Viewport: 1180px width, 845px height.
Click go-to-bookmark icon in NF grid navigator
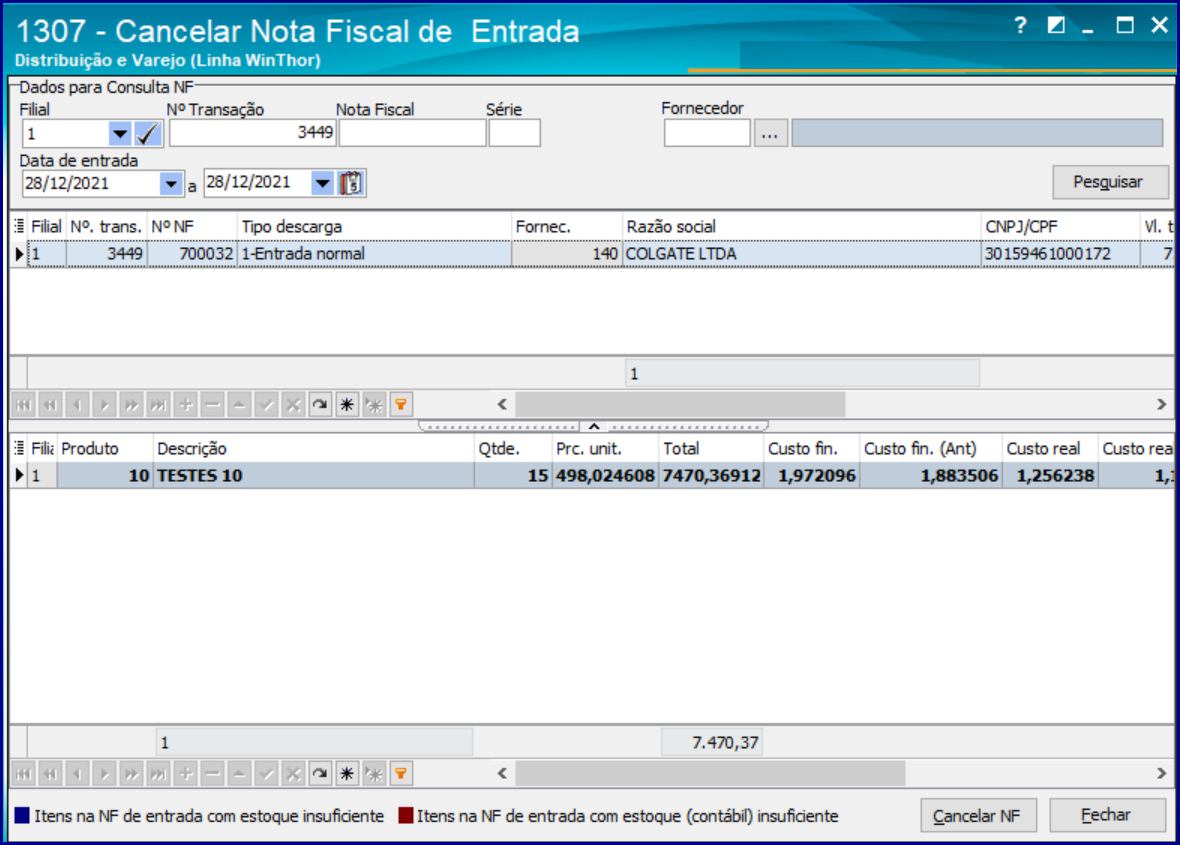[374, 405]
